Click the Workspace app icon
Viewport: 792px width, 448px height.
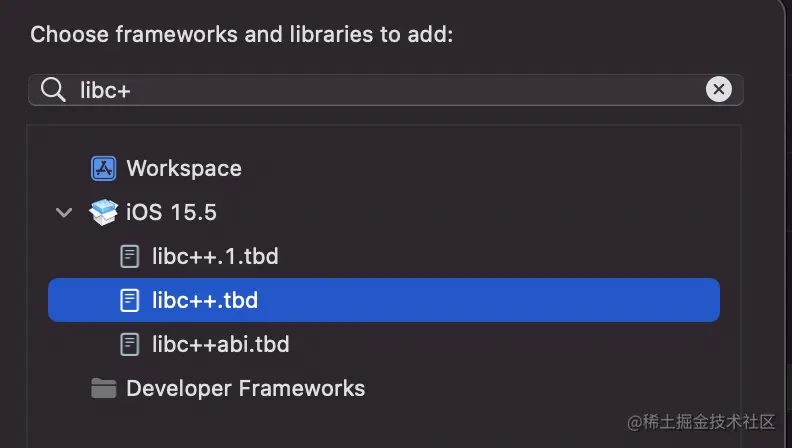click(x=104, y=168)
